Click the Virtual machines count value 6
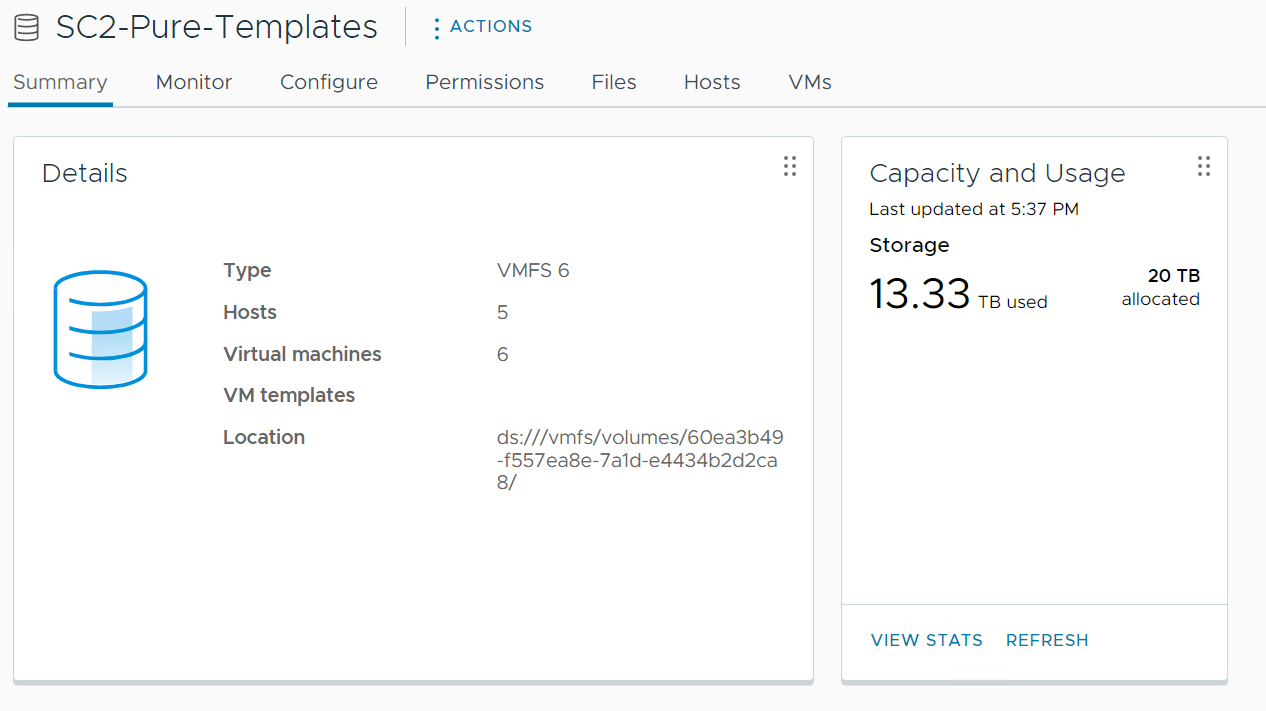This screenshot has width=1266, height=711. [502, 354]
